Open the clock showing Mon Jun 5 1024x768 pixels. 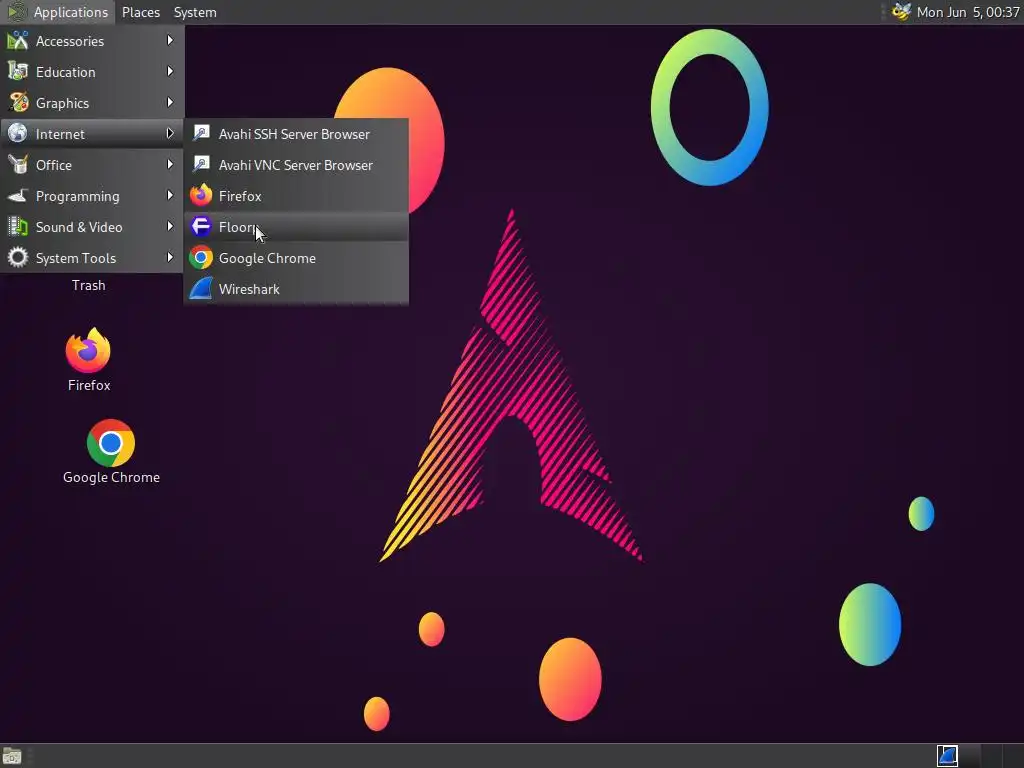[968, 12]
